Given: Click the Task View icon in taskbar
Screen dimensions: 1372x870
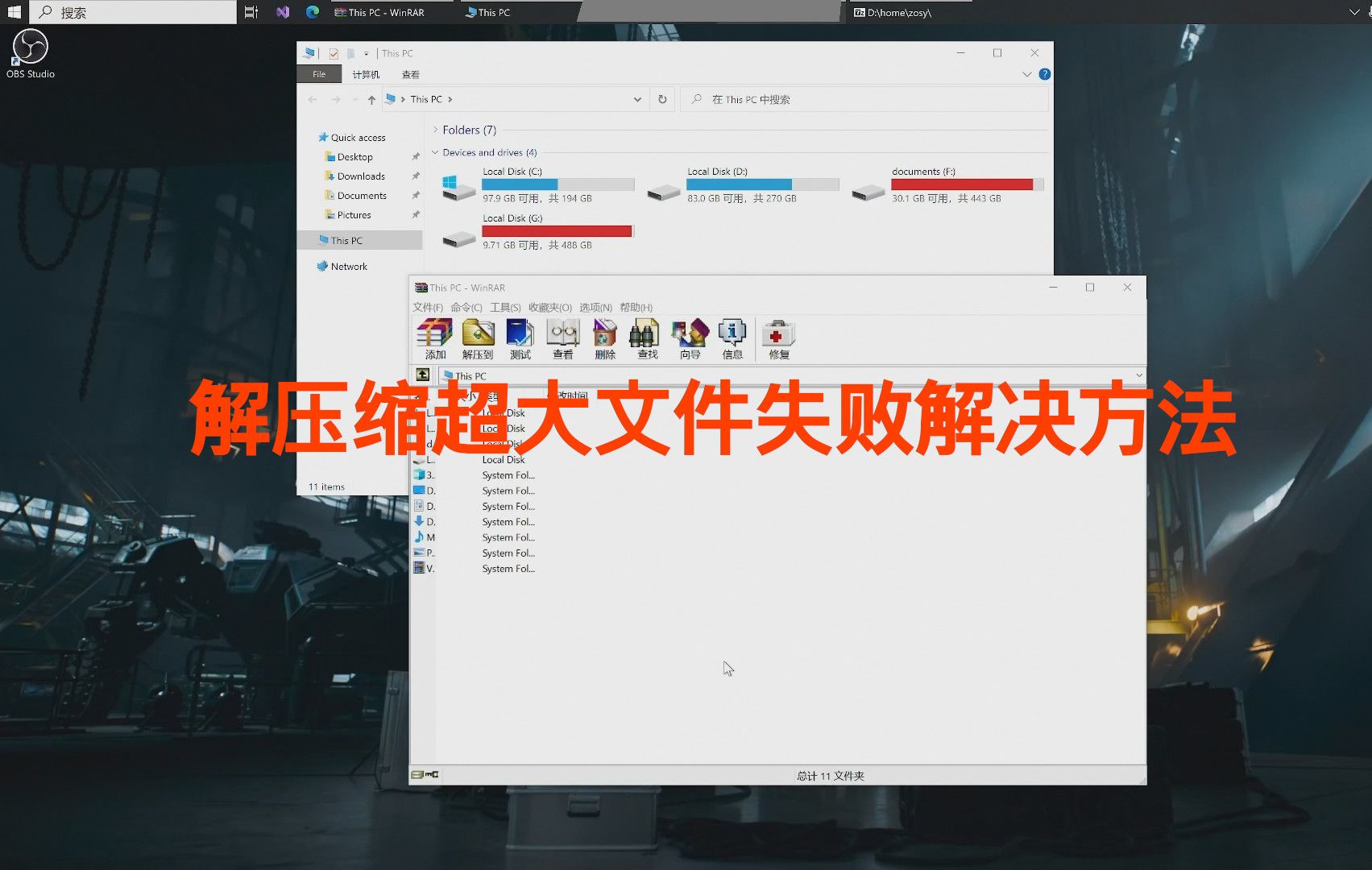Looking at the screenshot, I should (x=251, y=12).
